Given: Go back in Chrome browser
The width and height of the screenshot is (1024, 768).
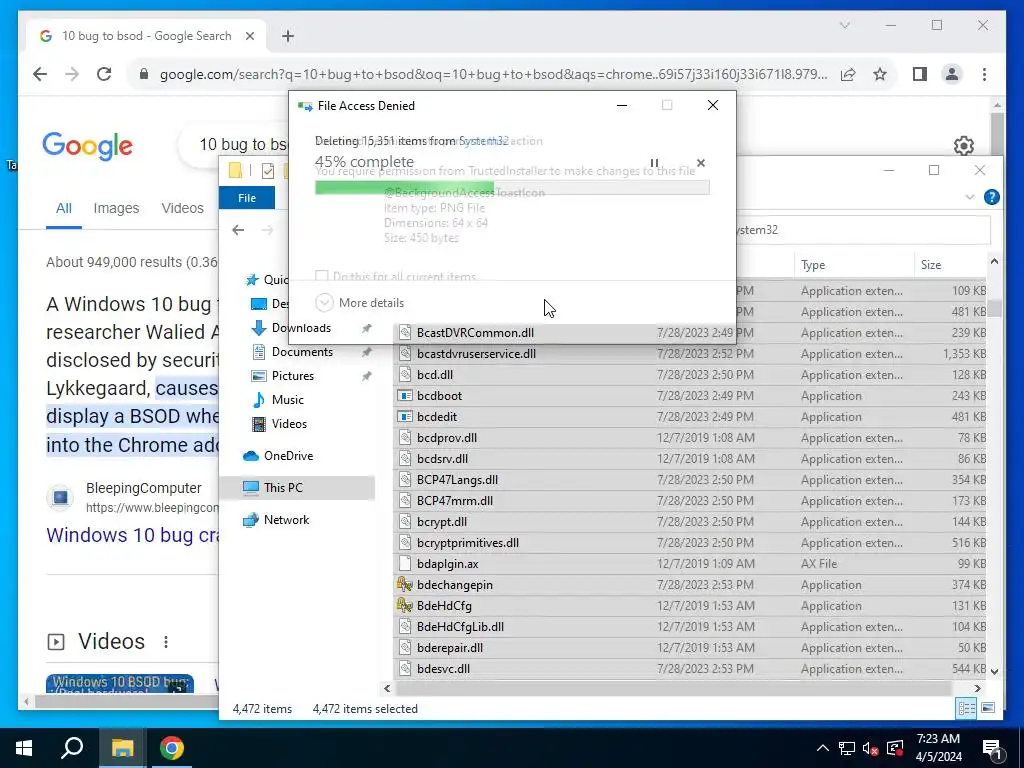Looking at the screenshot, I should (40, 74).
